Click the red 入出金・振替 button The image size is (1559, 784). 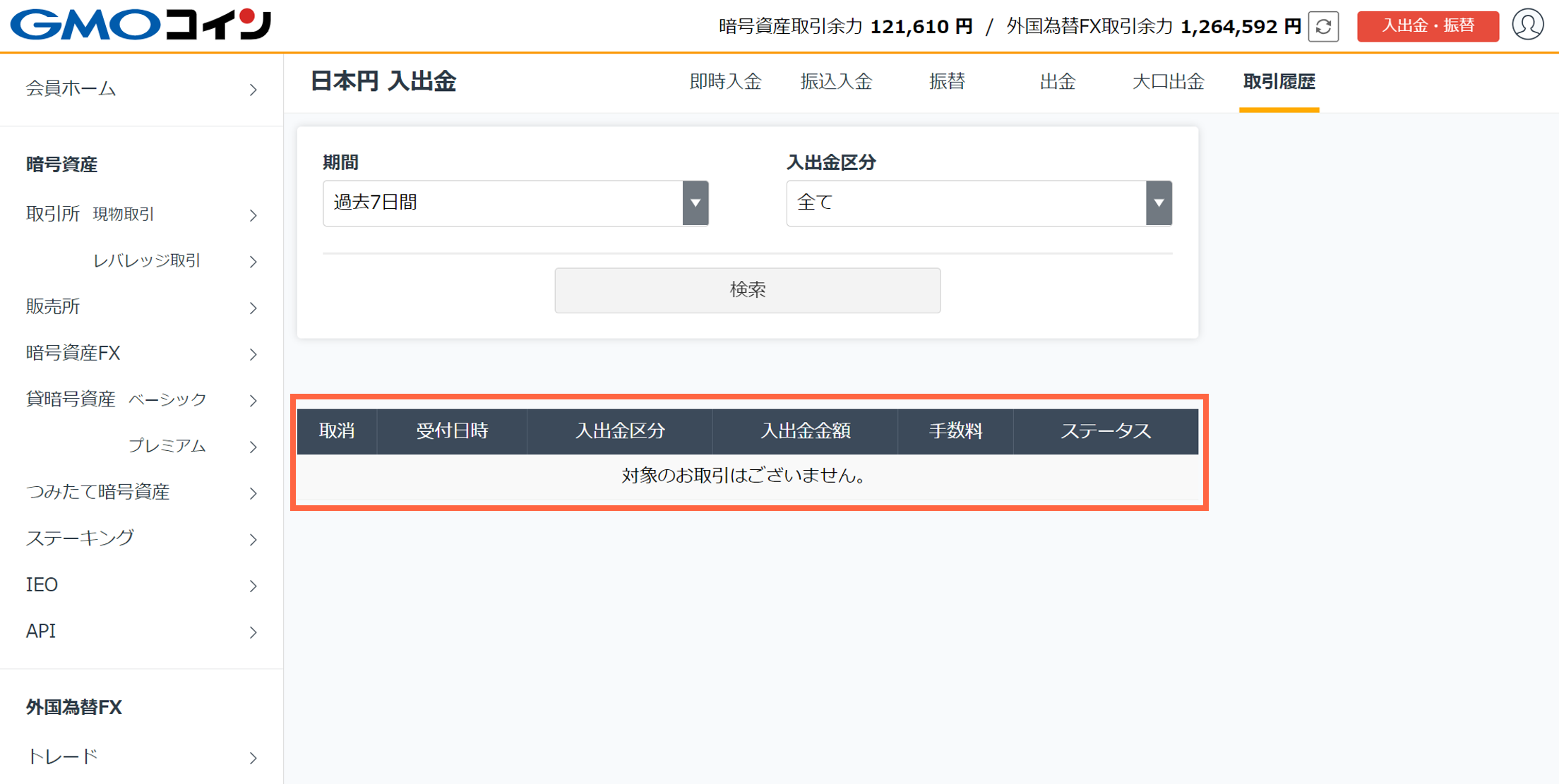click(1428, 25)
